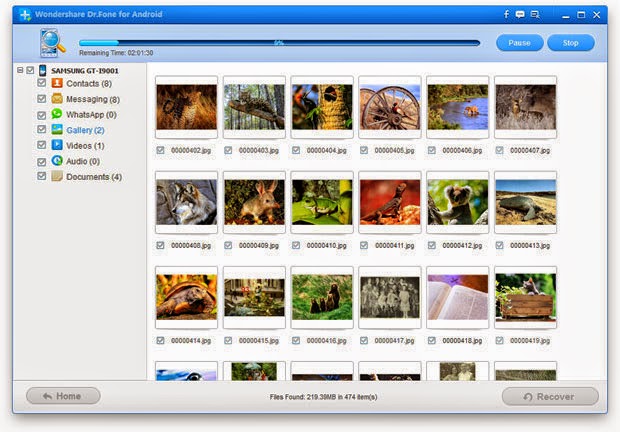Uncheck the 00000415.jpg checkbox

pos(228,340)
